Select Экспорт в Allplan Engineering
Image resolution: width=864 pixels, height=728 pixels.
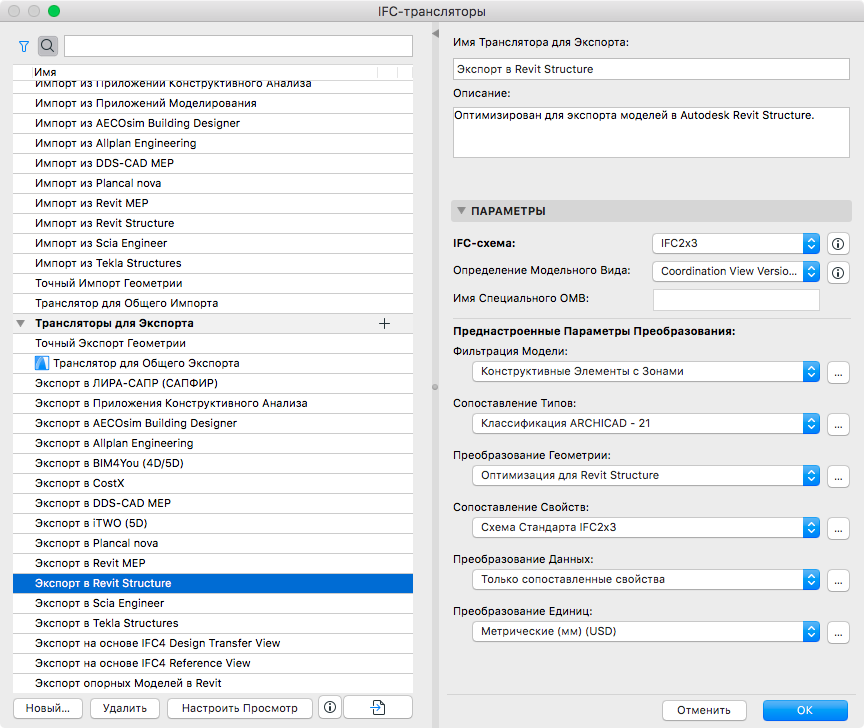tap(213, 444)
